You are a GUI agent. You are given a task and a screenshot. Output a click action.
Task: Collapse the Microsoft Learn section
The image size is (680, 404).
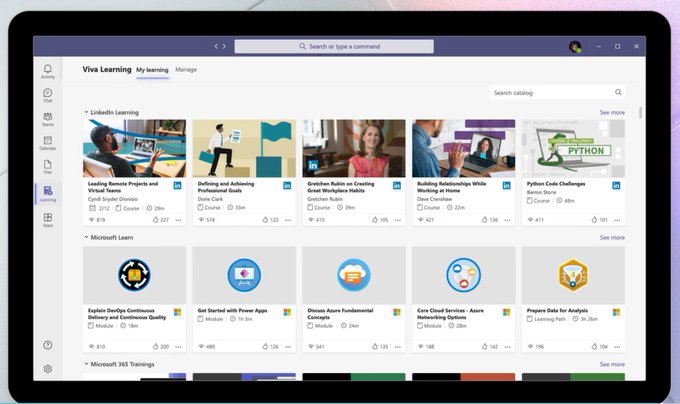(86, 238)
